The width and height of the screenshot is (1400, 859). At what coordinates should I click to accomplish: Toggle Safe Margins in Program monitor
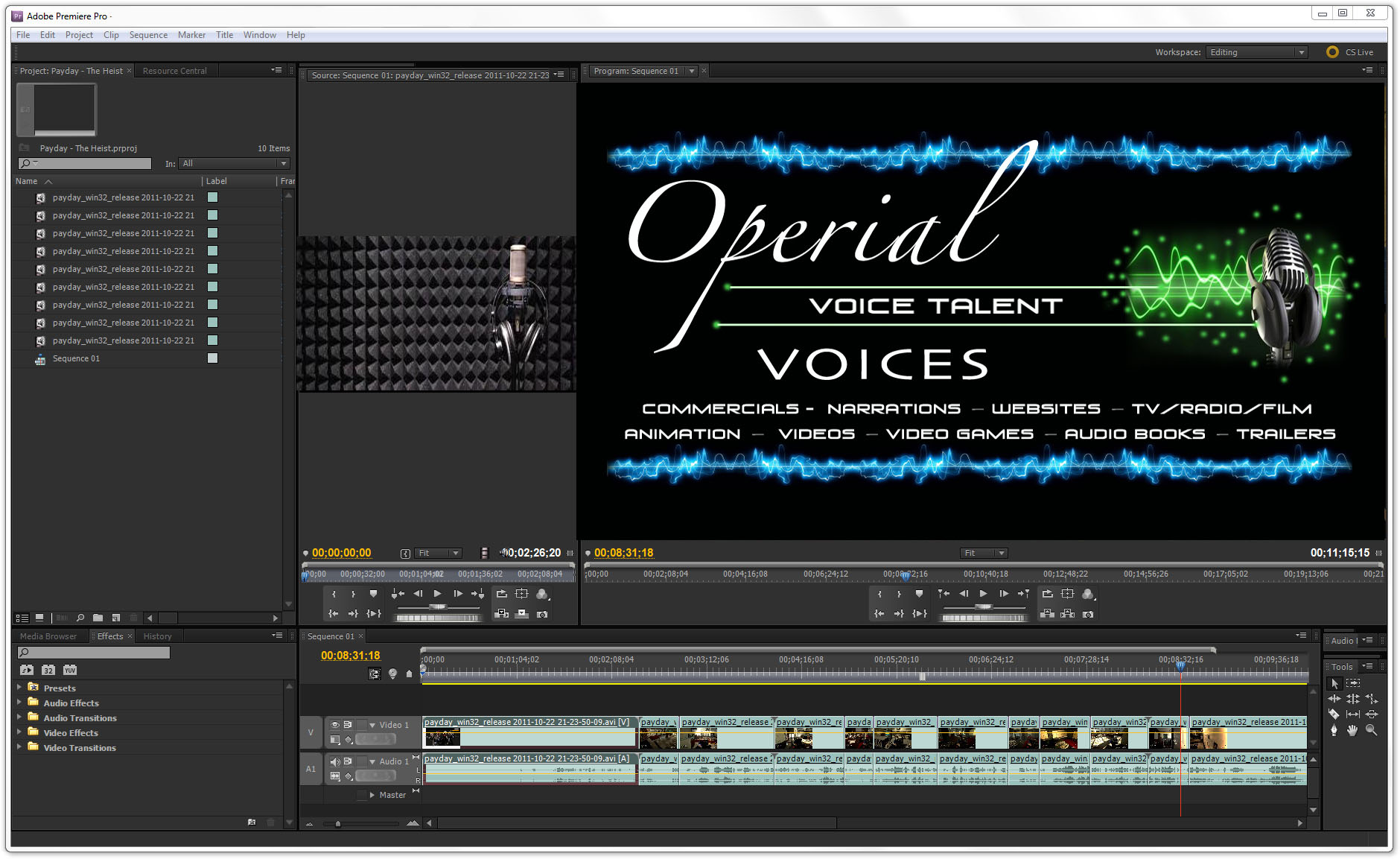1068,594
